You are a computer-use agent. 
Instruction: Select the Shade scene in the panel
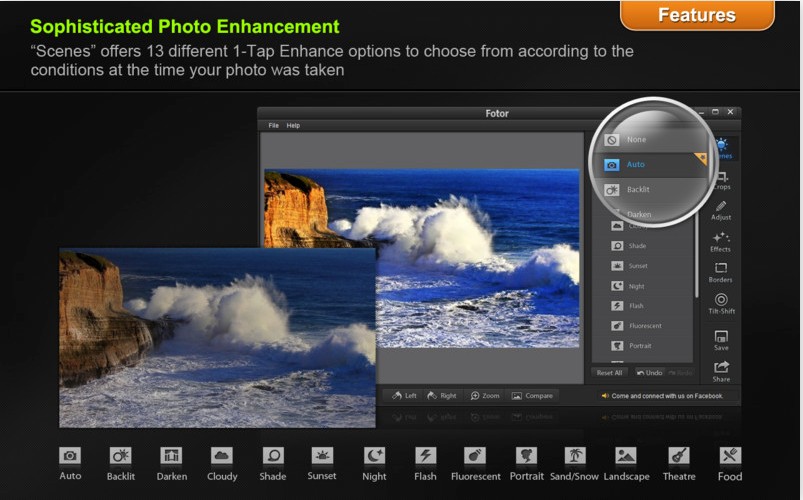642,246
